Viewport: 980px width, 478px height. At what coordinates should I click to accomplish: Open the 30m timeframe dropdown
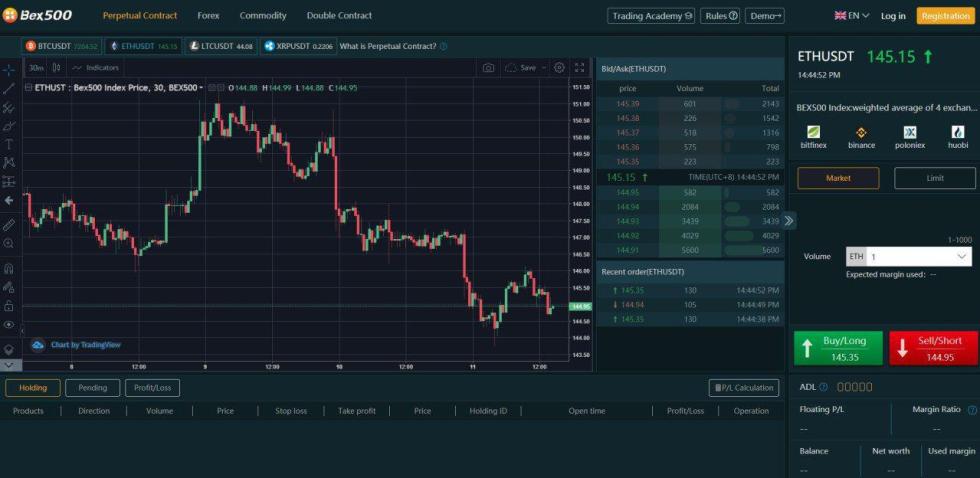(37, 68)
